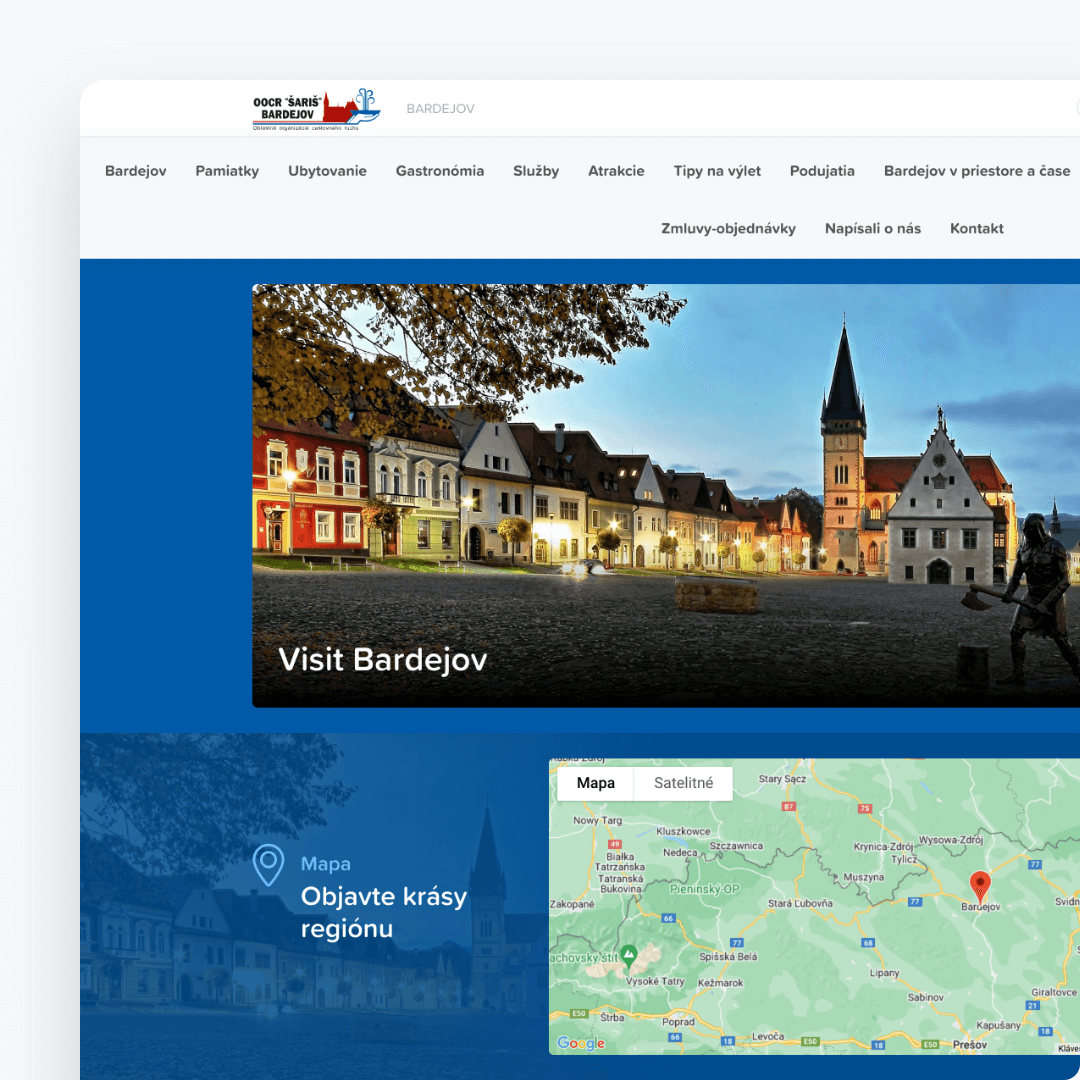The width and height of the screenshot is (1080, 1080).
Task: Open the Pamiatky menu item
Action: 227,171
